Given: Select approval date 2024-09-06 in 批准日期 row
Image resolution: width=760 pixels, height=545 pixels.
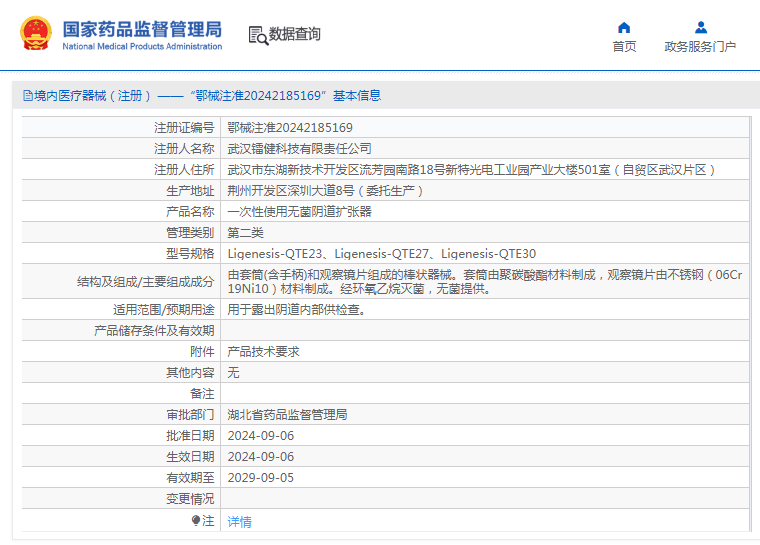Looking at the screenshot, I should click(x=261, y=435).
